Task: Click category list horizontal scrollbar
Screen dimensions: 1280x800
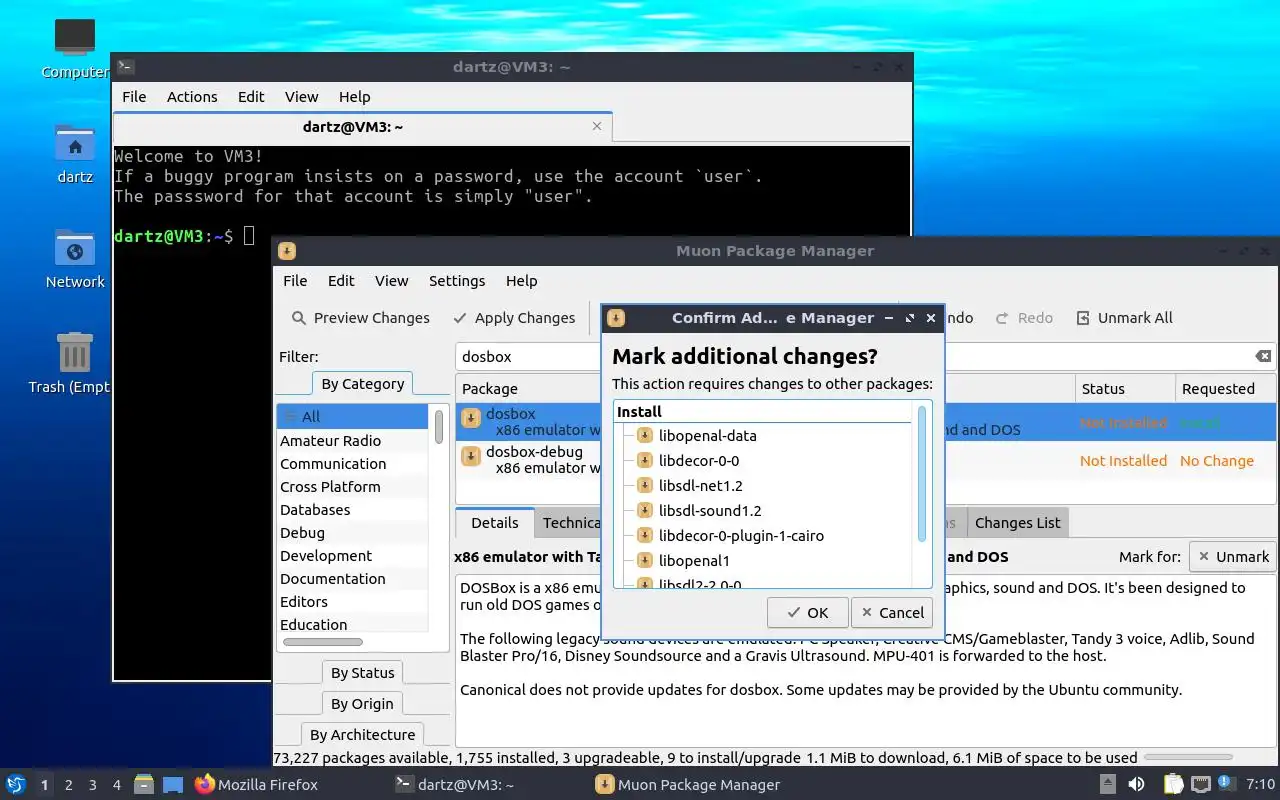Action: pyautogui.click(x=322, y=642)
